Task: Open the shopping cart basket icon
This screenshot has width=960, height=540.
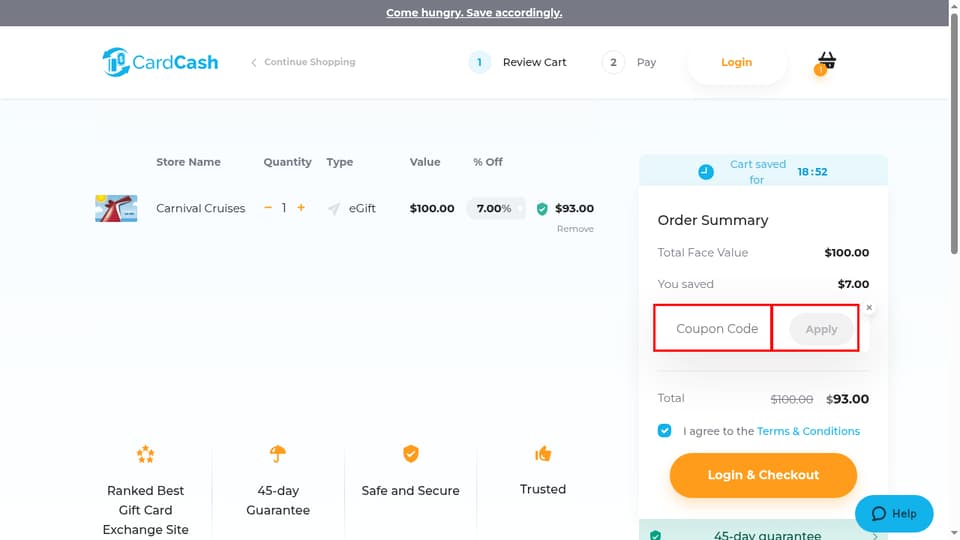Action: [826, 62]
